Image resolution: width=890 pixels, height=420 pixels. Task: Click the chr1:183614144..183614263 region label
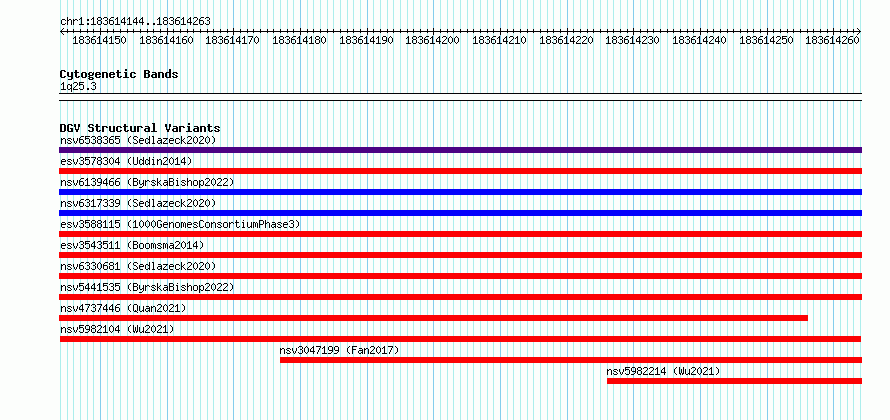135,21
